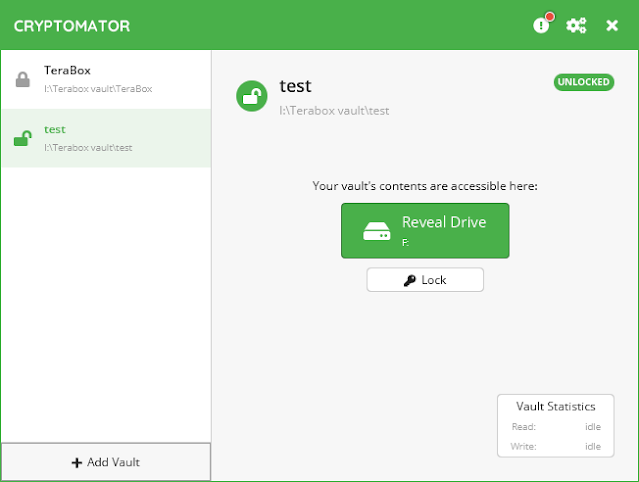Click the plus icon next to Add Vault
This screenshot has height=482, width=639.
click(77, 462)
